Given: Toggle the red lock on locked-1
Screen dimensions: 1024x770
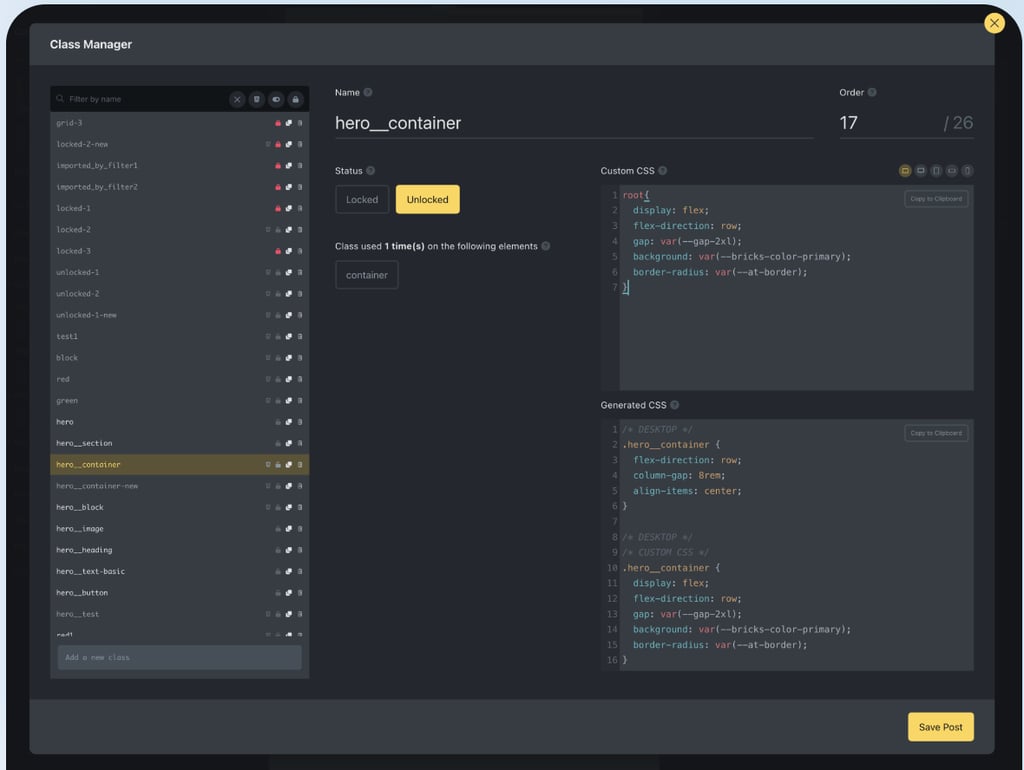Looking at the screenshot, I should click(278, 208).
